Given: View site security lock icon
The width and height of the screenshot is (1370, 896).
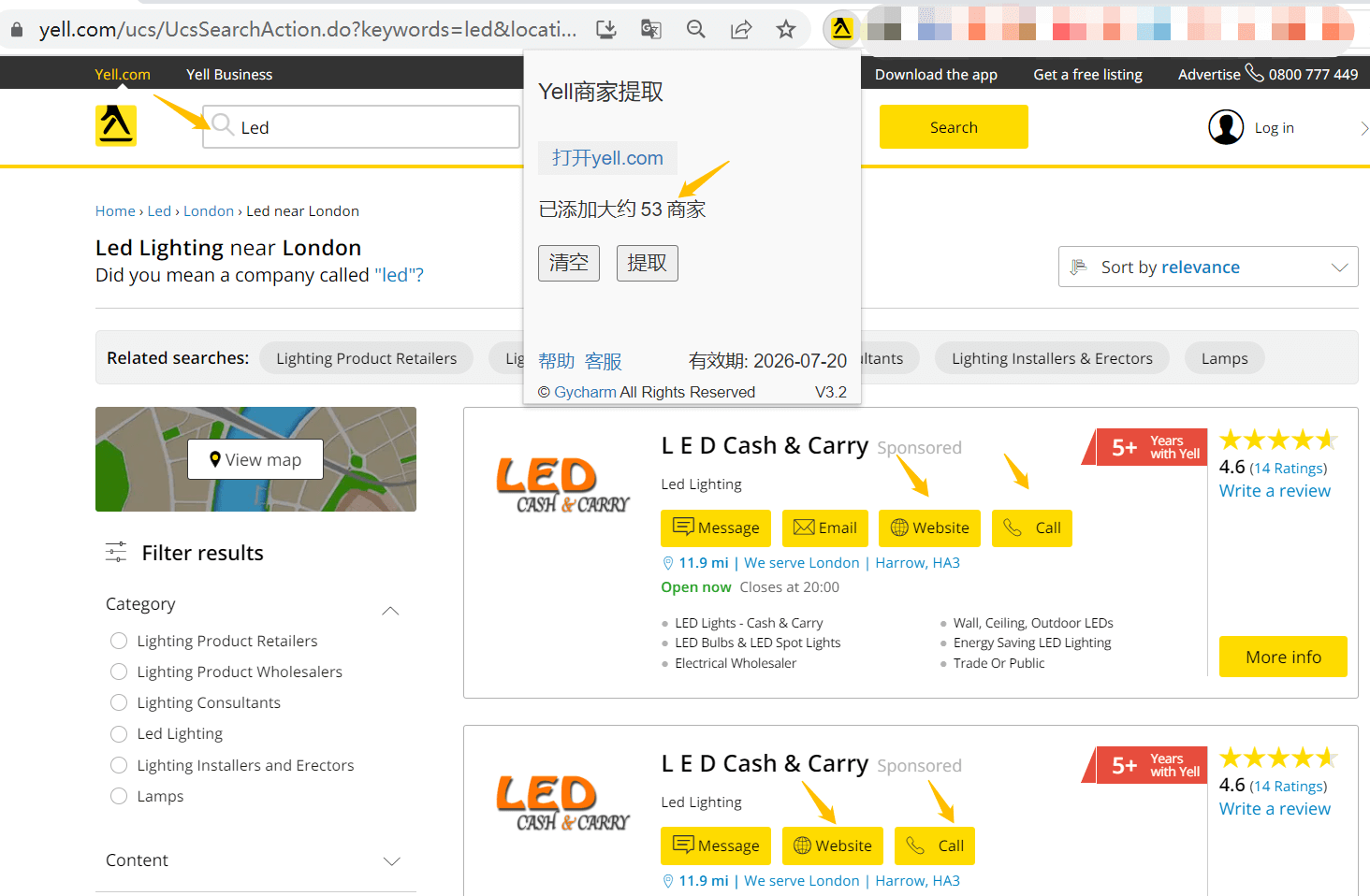Looking at the screenshot, I should click(16, 29).
